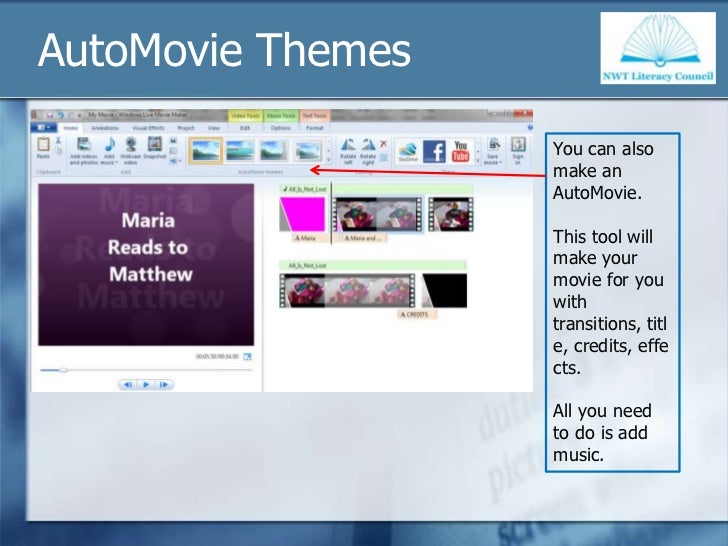The image size is (728, 546).
Task: Select the first AutoMovie theme thumbnail
Action: 205,150
